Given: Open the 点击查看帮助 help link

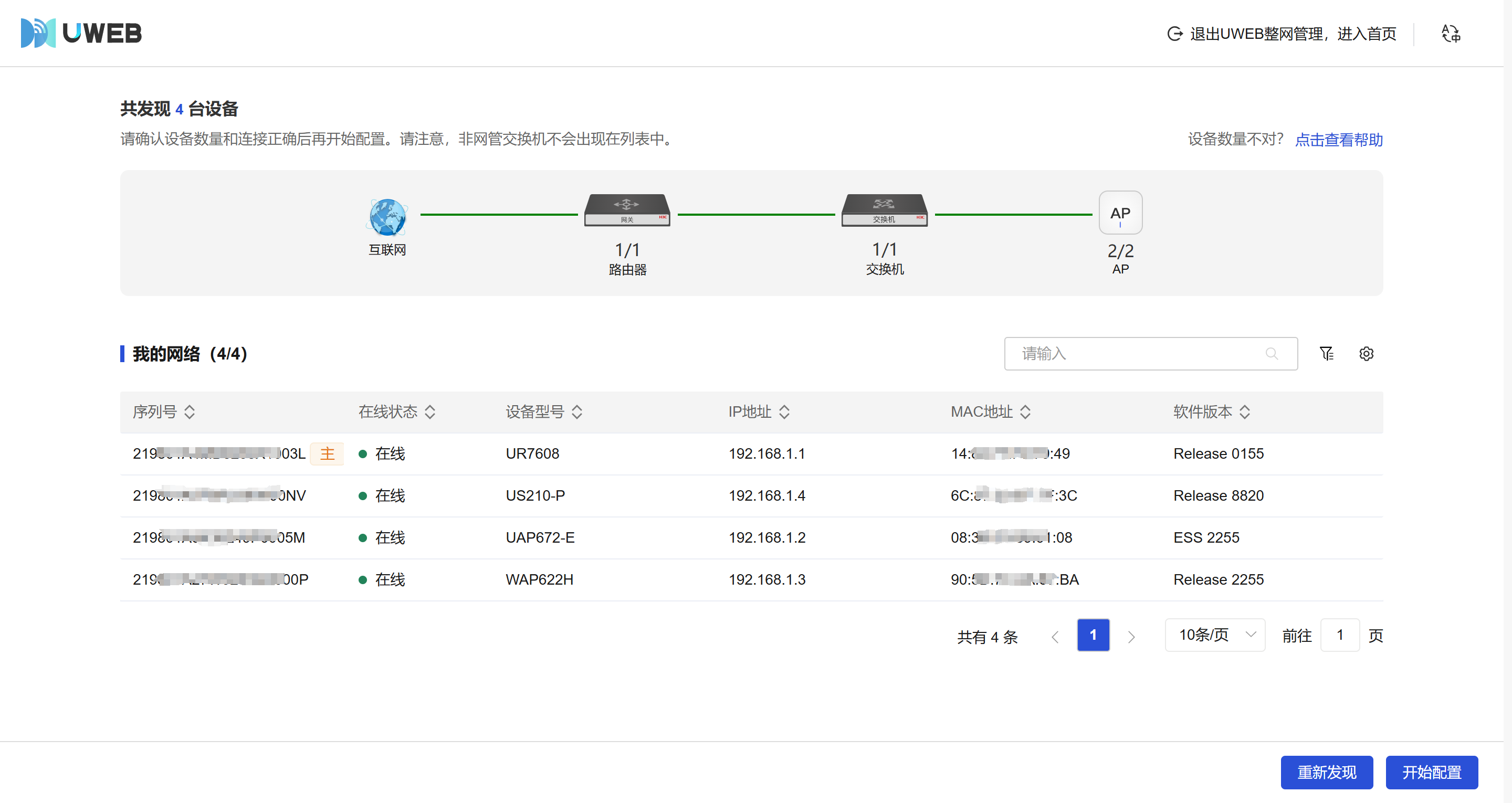Looking at the screenshot, I should pyautogui.click(x=1339, y=140).
